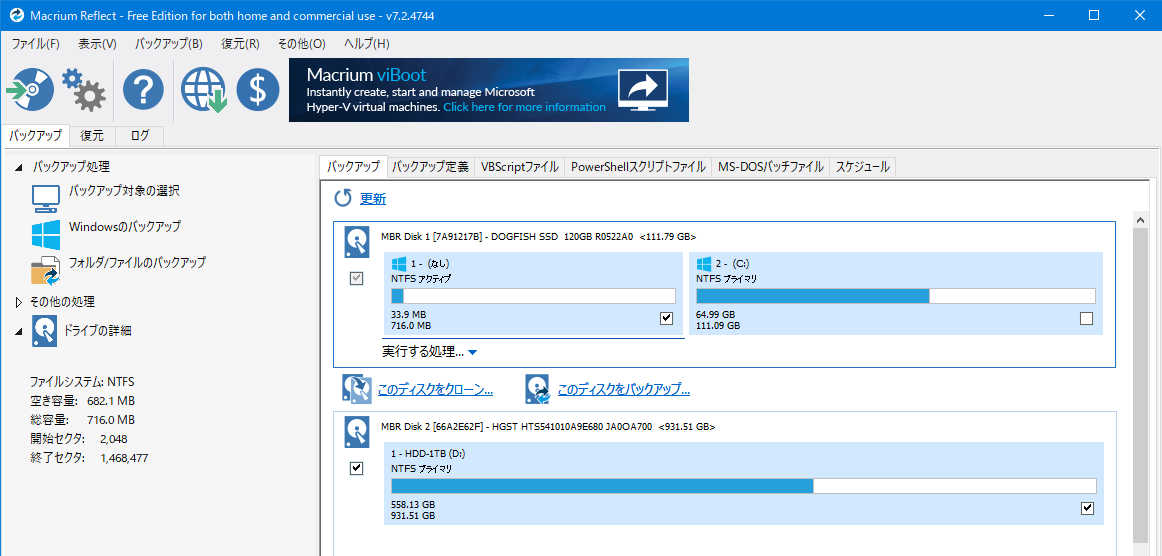
Task: Click the globe update download icon
Action: click(203, 90)
